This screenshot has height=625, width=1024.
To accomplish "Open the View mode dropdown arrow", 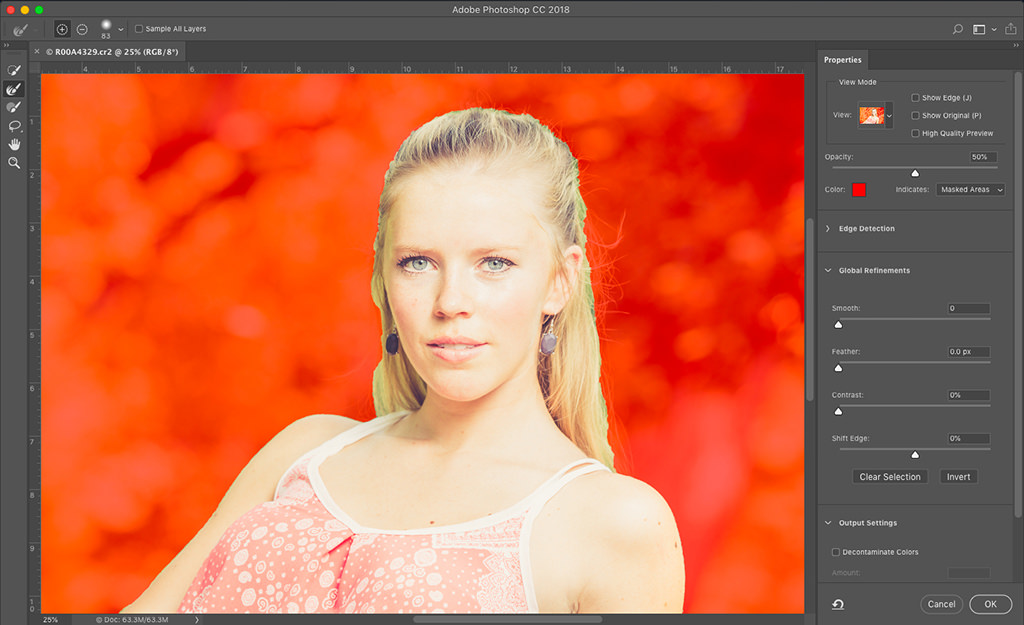I will tap(889, 116).
